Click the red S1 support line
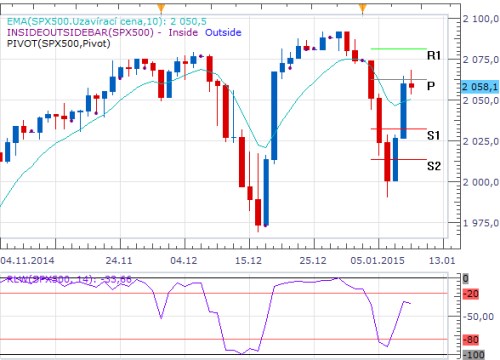This screenshot has width=500, height=360. [x=399, y=129]
